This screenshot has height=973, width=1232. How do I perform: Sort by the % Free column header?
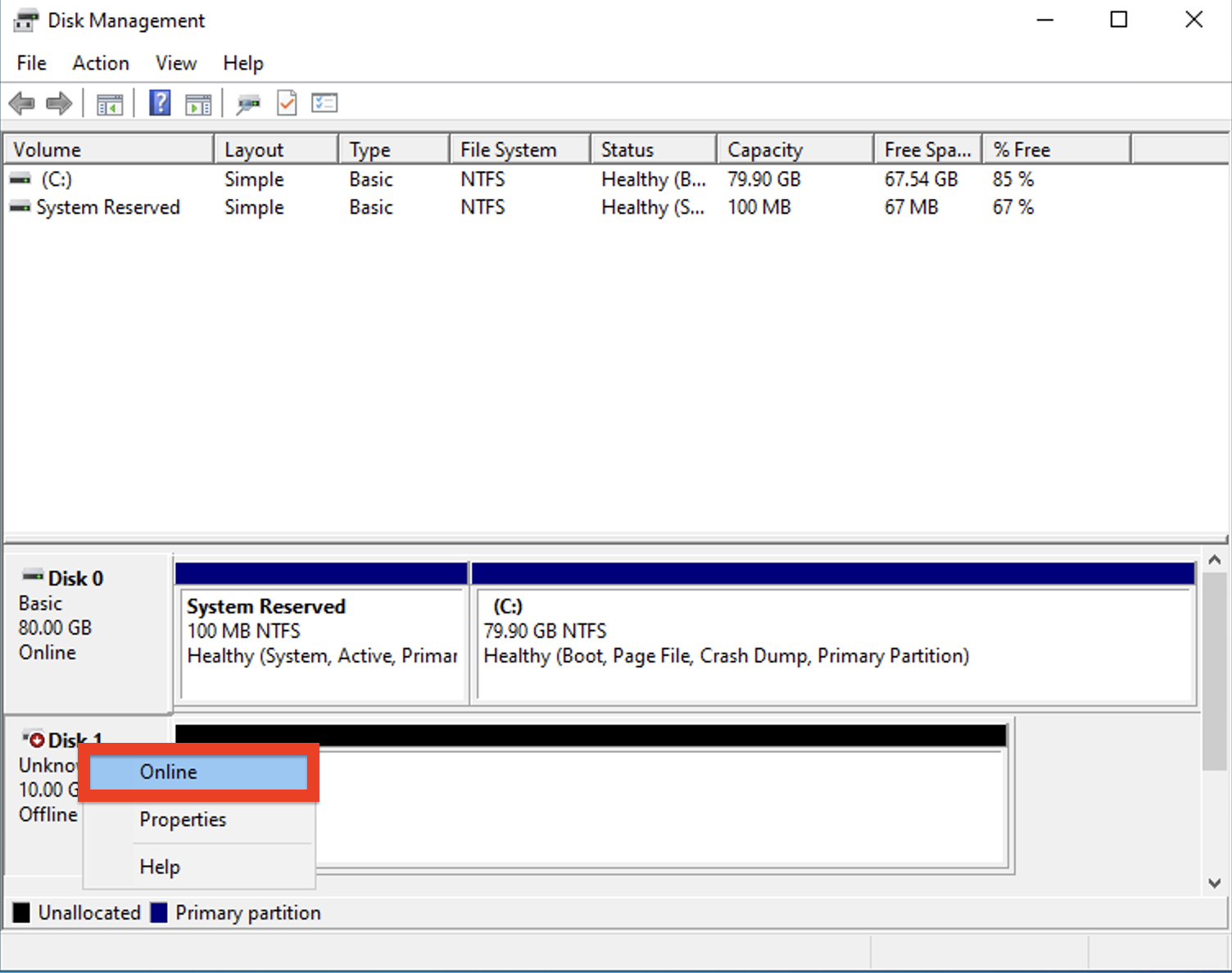pyautogui.click(x=1057, y=150)
